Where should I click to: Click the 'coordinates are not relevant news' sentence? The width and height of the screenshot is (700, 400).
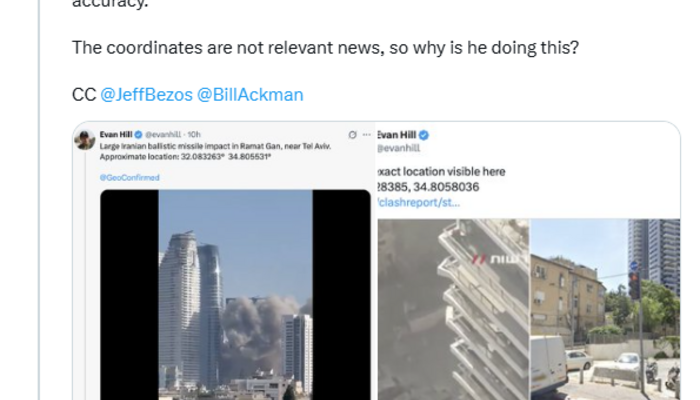[325, 47]
